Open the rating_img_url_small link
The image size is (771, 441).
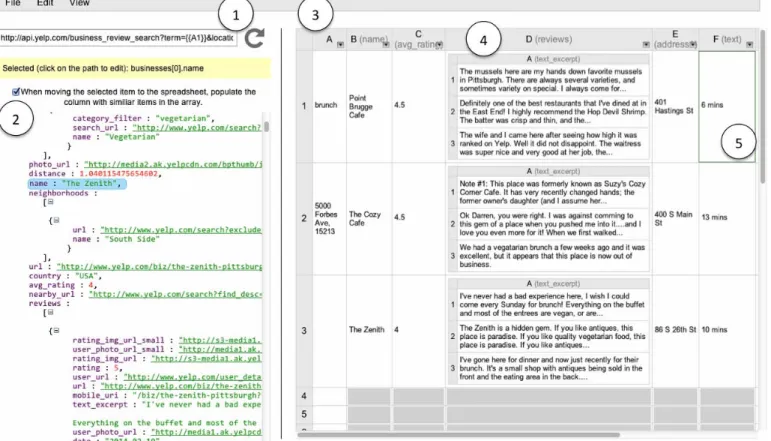[220, 340]
